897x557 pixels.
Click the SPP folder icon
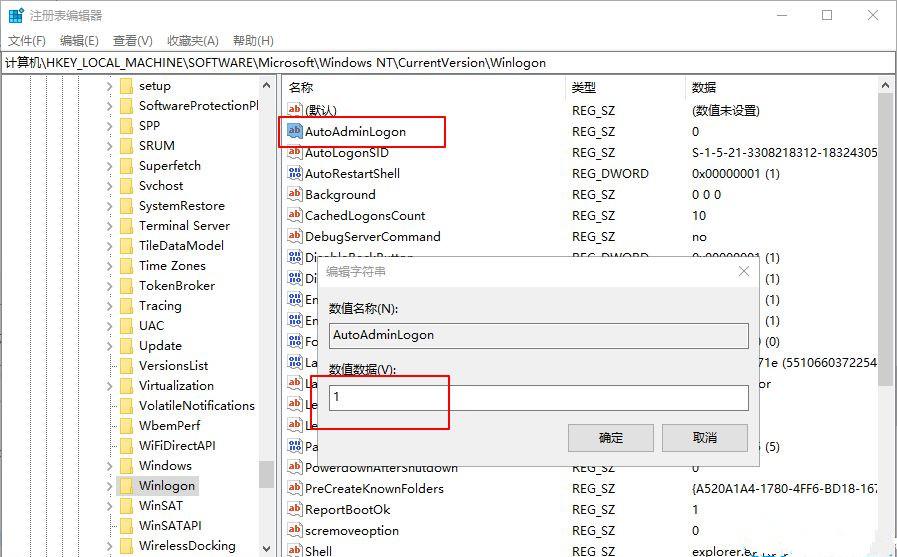coord(126,126)
